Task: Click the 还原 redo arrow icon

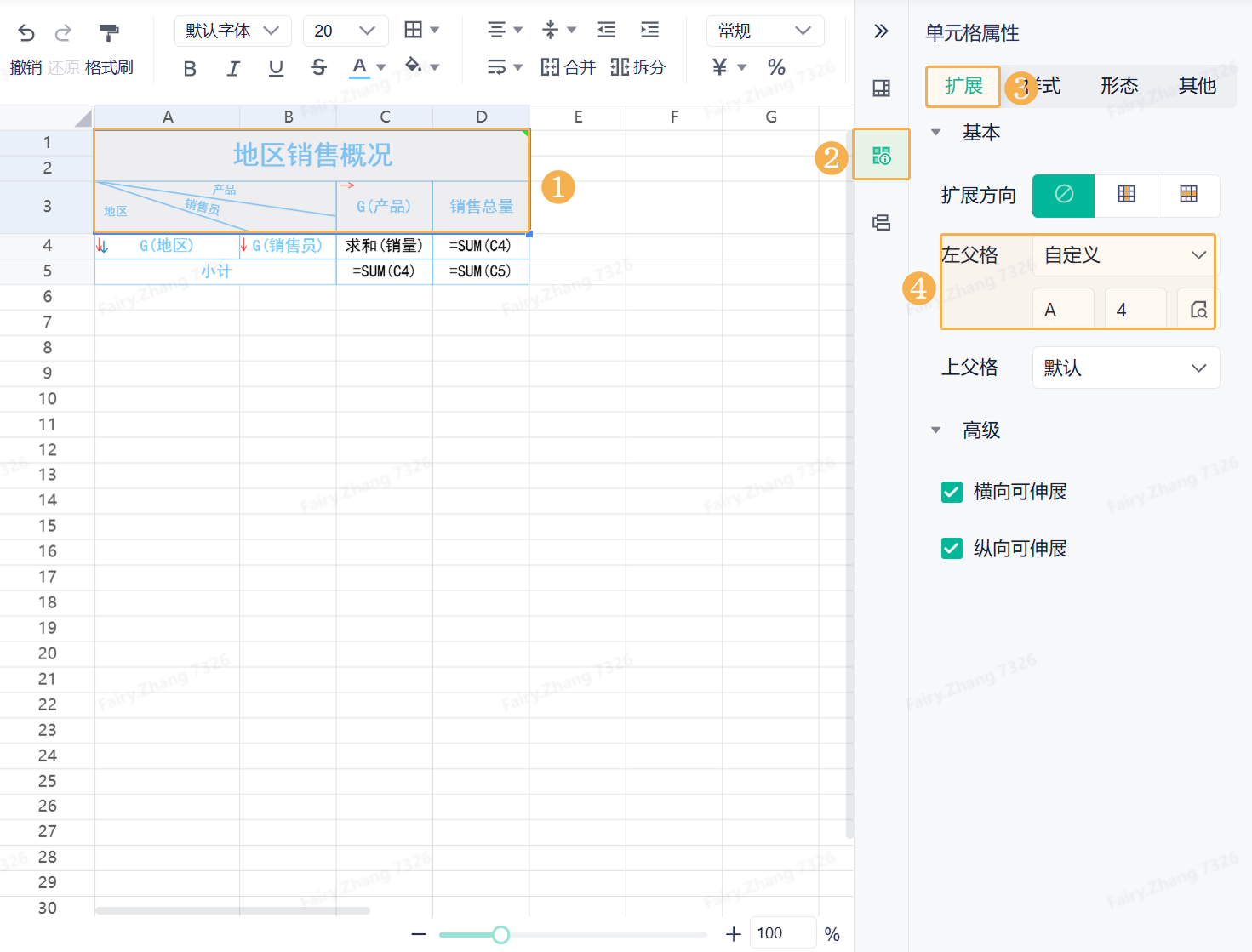Action: point(63,33)
